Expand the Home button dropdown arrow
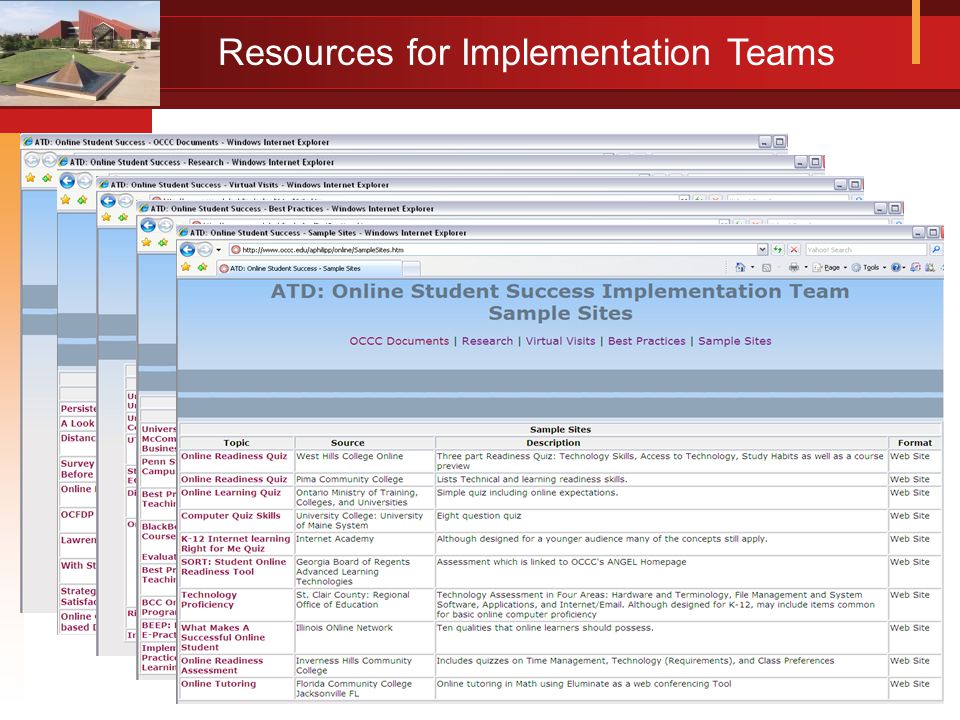 (x=752, y=268)
